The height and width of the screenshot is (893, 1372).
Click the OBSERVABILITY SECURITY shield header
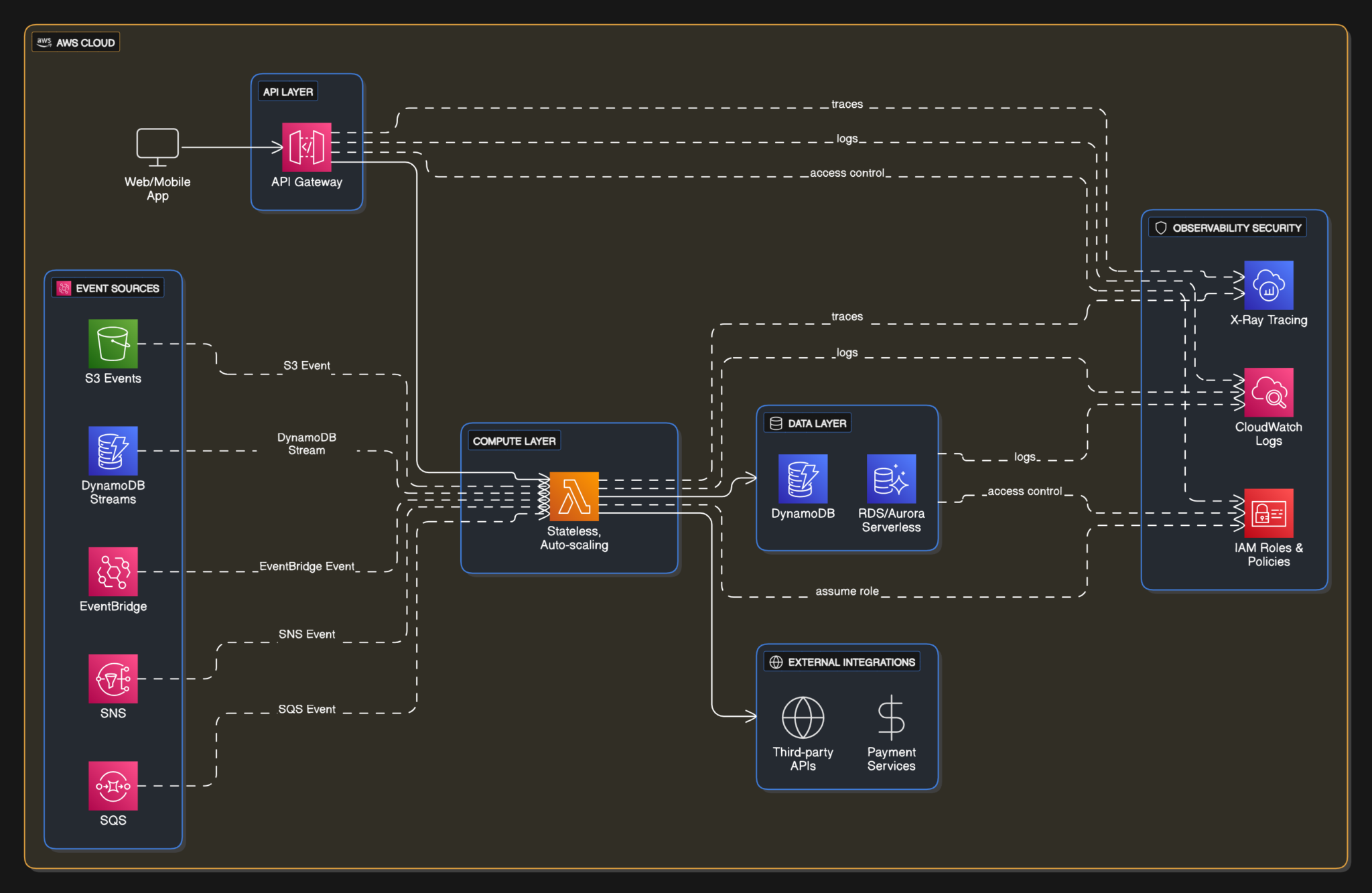tap(1229, 228)
